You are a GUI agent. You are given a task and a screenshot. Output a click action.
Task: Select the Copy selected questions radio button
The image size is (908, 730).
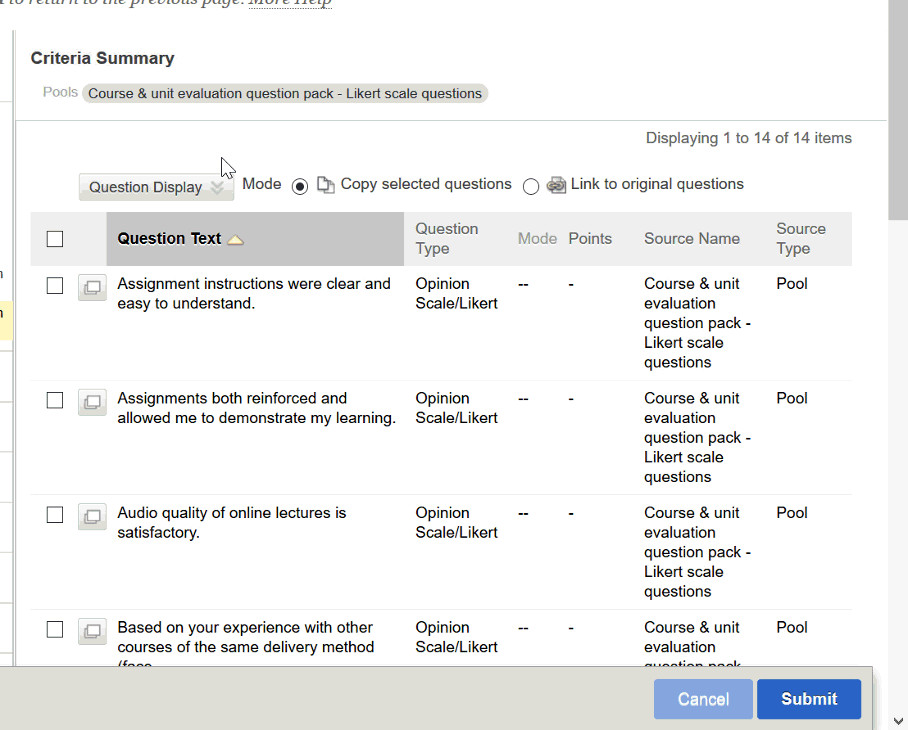coord(300,186)
